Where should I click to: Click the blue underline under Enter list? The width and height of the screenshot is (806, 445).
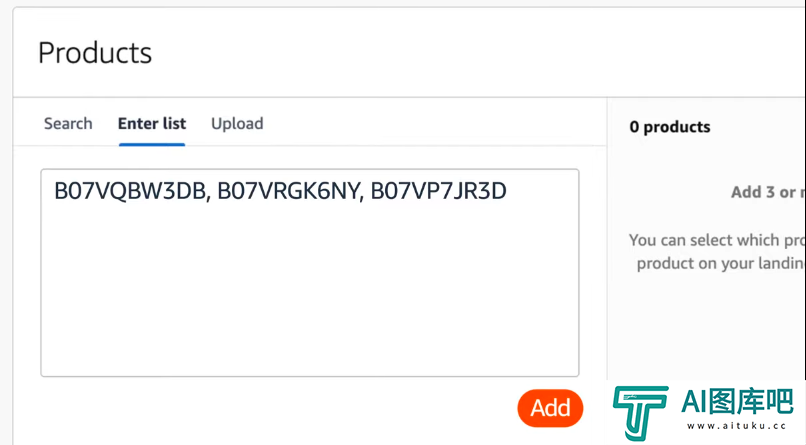[152, 144]
